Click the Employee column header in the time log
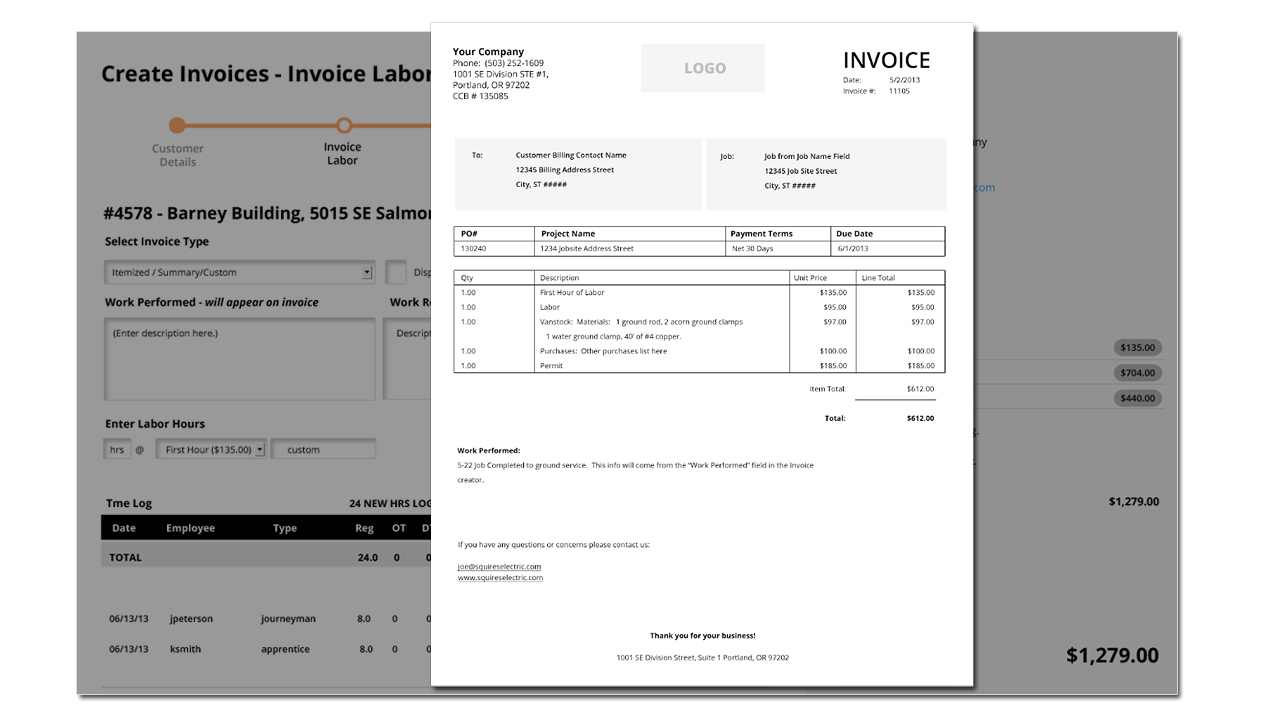The height and width of the screenshot is (720, 1280). tap(191, 528)
